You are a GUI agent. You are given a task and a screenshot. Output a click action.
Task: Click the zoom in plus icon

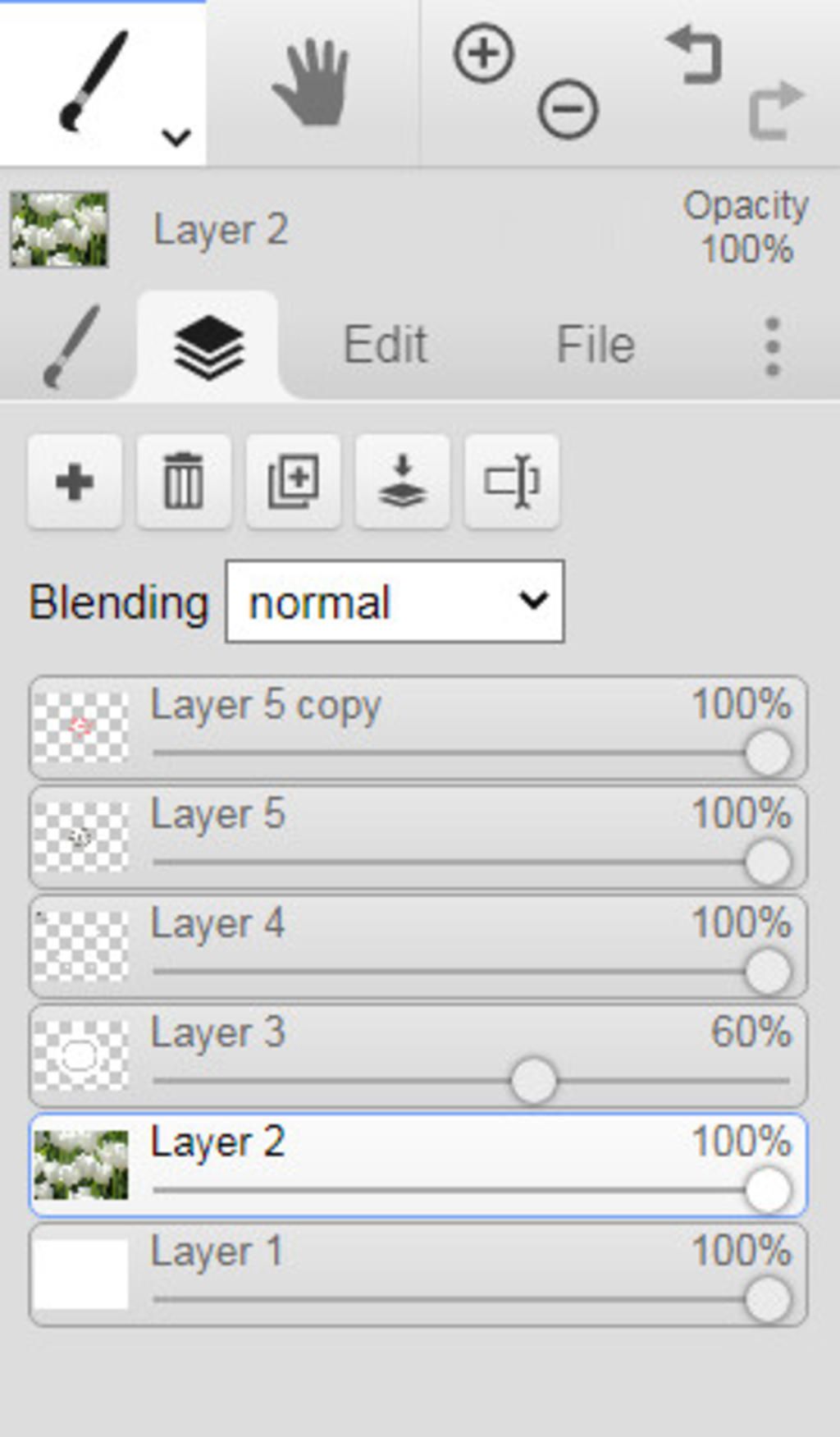click(x=484, y=54)
